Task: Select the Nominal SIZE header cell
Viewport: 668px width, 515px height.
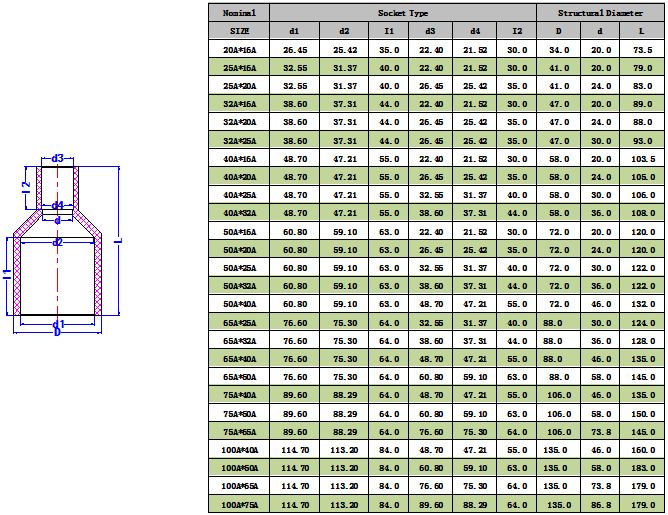Action: (x=240, y=22)
